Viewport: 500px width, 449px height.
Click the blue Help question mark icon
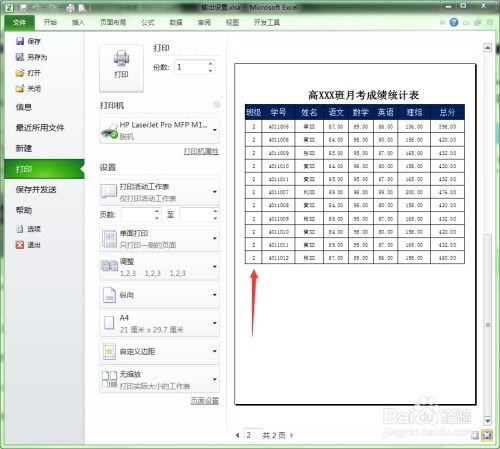click(x=454, y=22)
